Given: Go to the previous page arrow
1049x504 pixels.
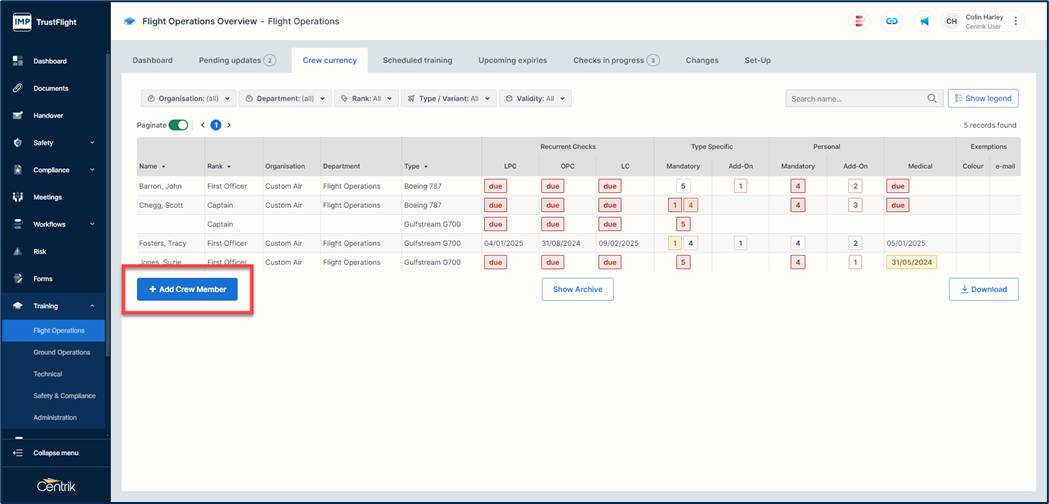Looking at the screenshot, I should pyautogui.click(x=203, y=125).
